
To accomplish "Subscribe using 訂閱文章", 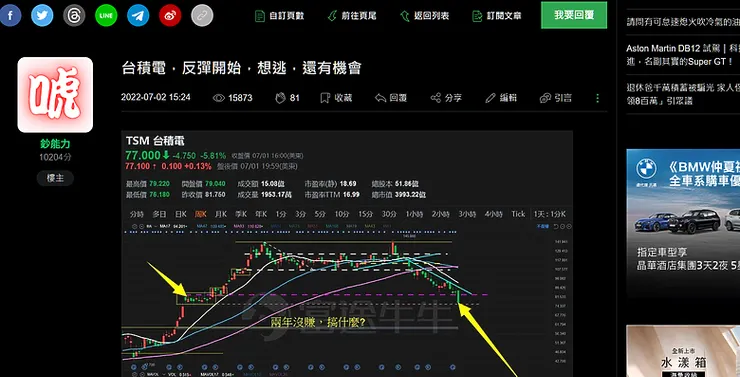I will click(497, 16).
